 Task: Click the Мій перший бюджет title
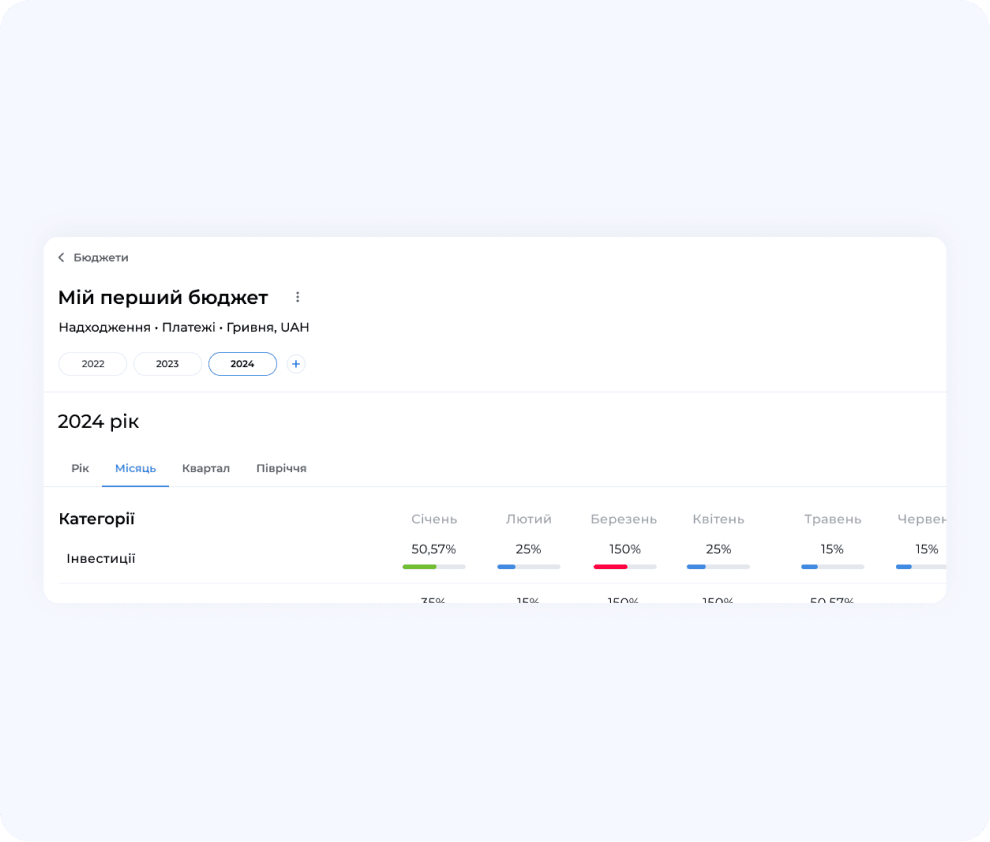163,297
